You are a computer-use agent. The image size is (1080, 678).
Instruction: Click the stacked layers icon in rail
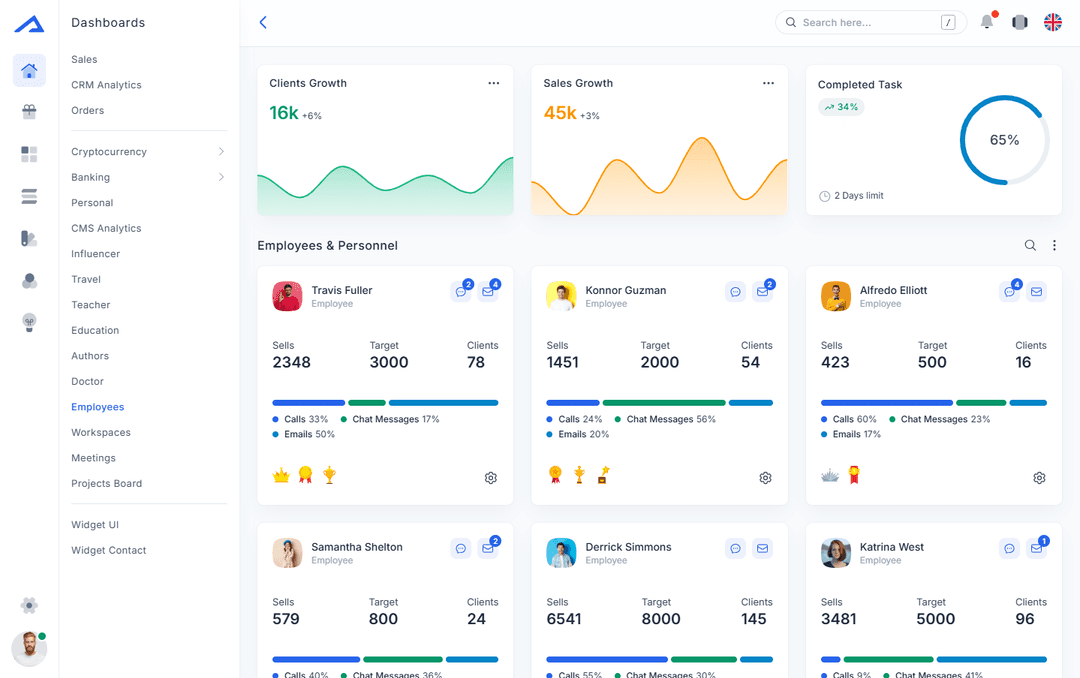pos(29,197)
